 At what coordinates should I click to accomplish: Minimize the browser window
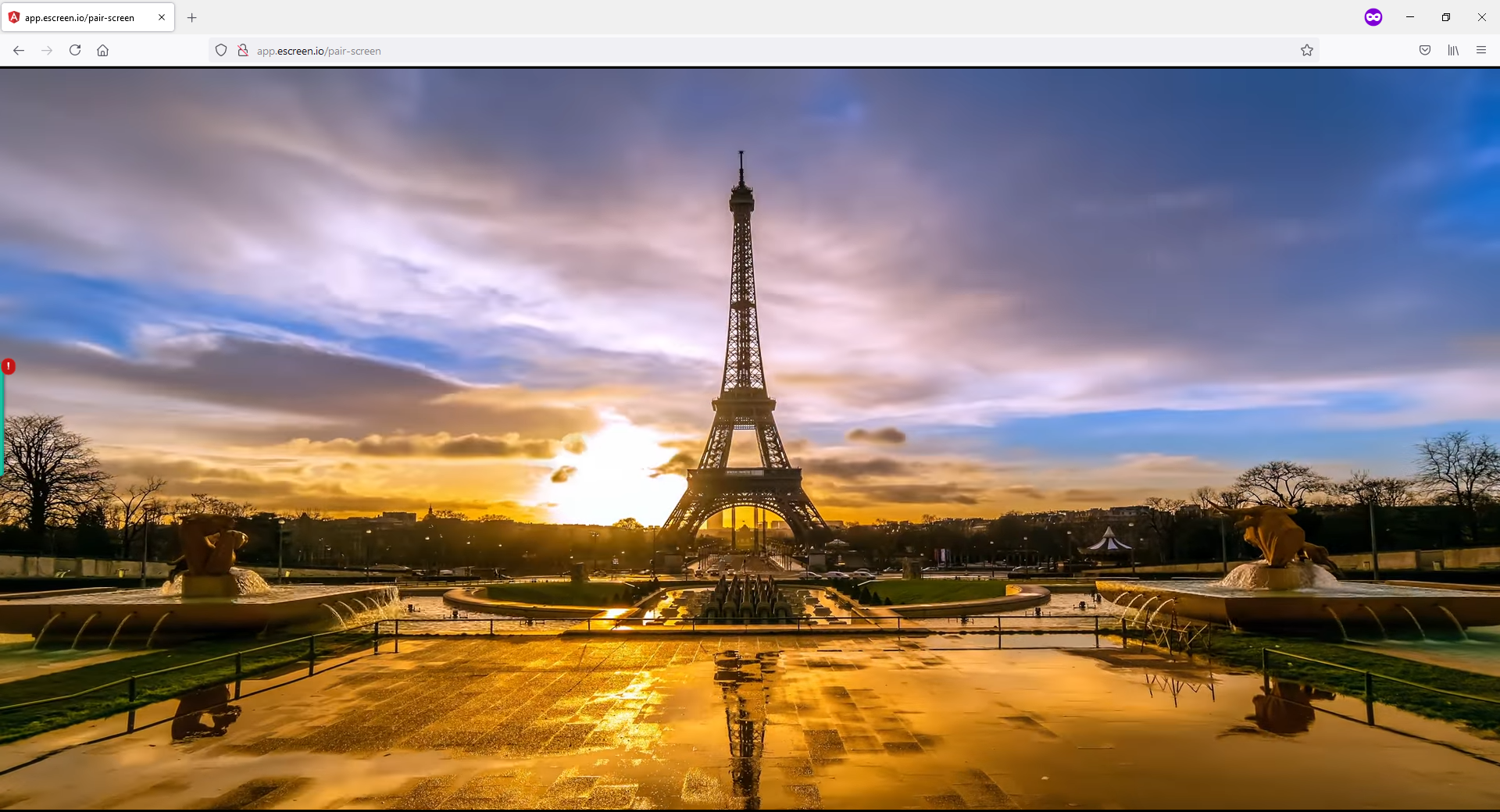1410,17
